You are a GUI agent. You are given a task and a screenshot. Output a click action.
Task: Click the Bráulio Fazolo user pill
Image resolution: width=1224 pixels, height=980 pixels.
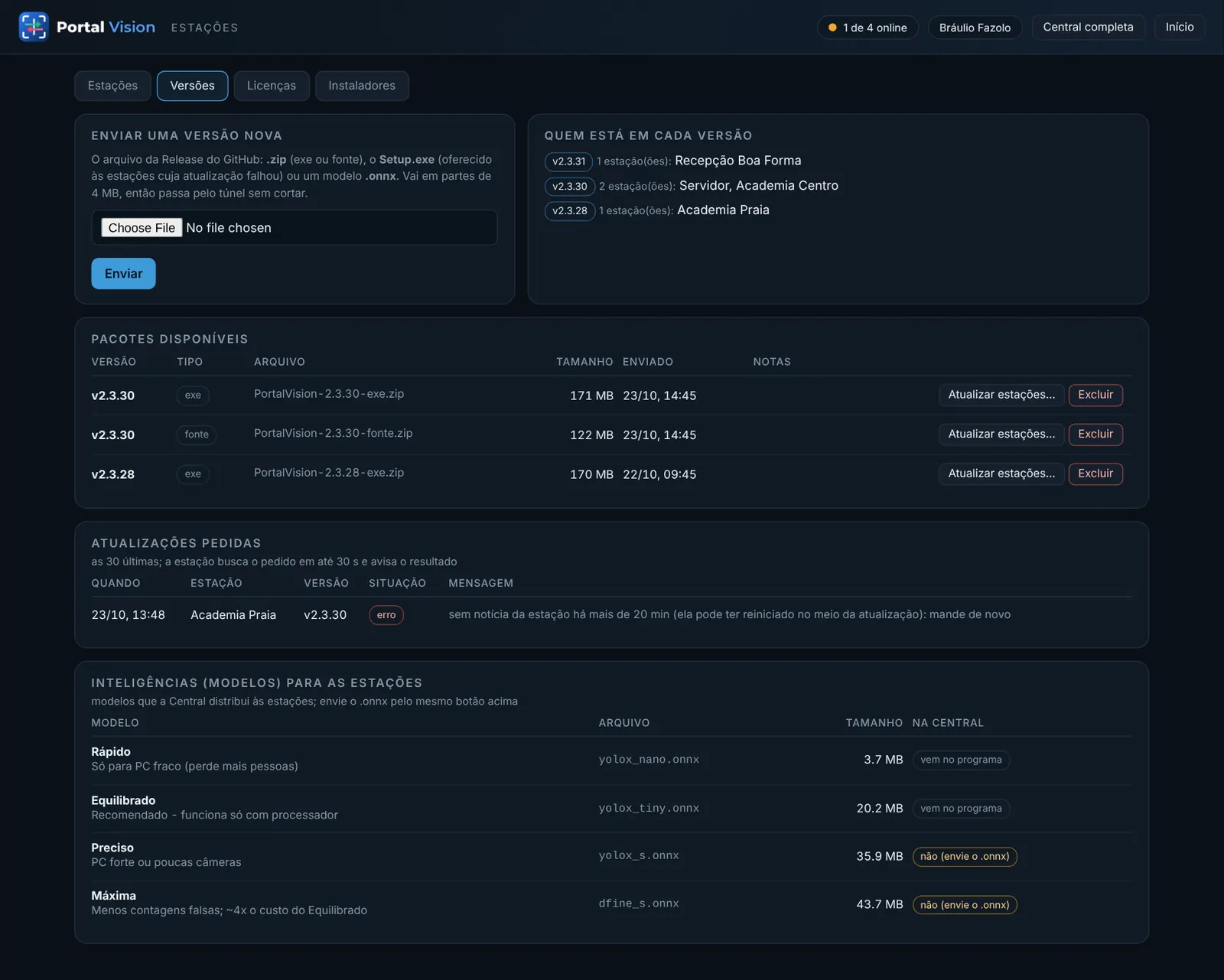(x=975, y=28)
